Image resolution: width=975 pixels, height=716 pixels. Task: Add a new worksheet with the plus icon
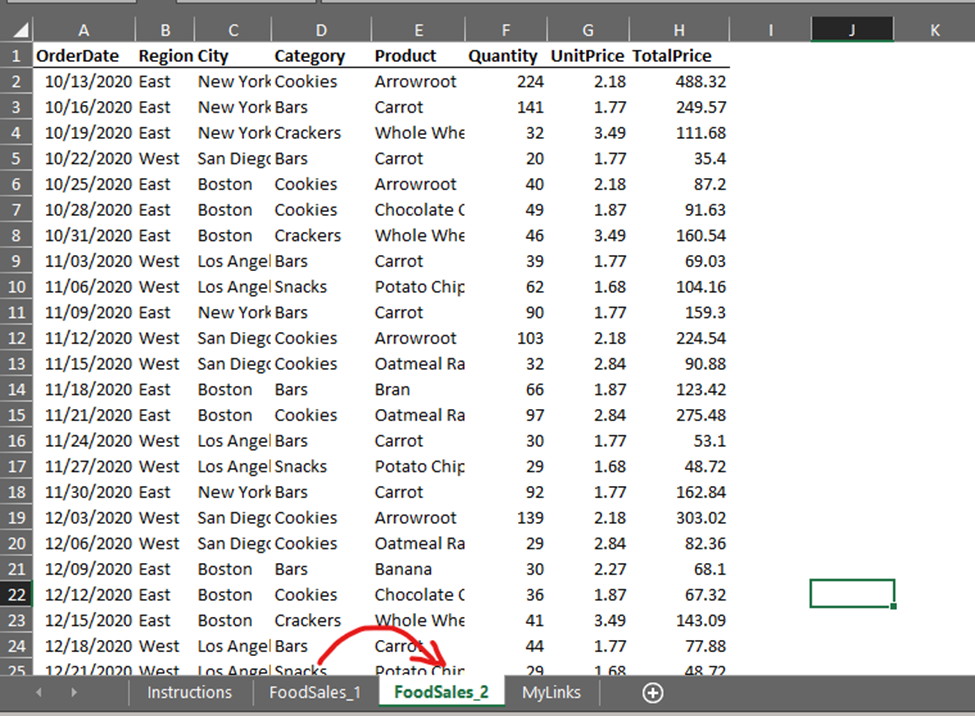652,692
